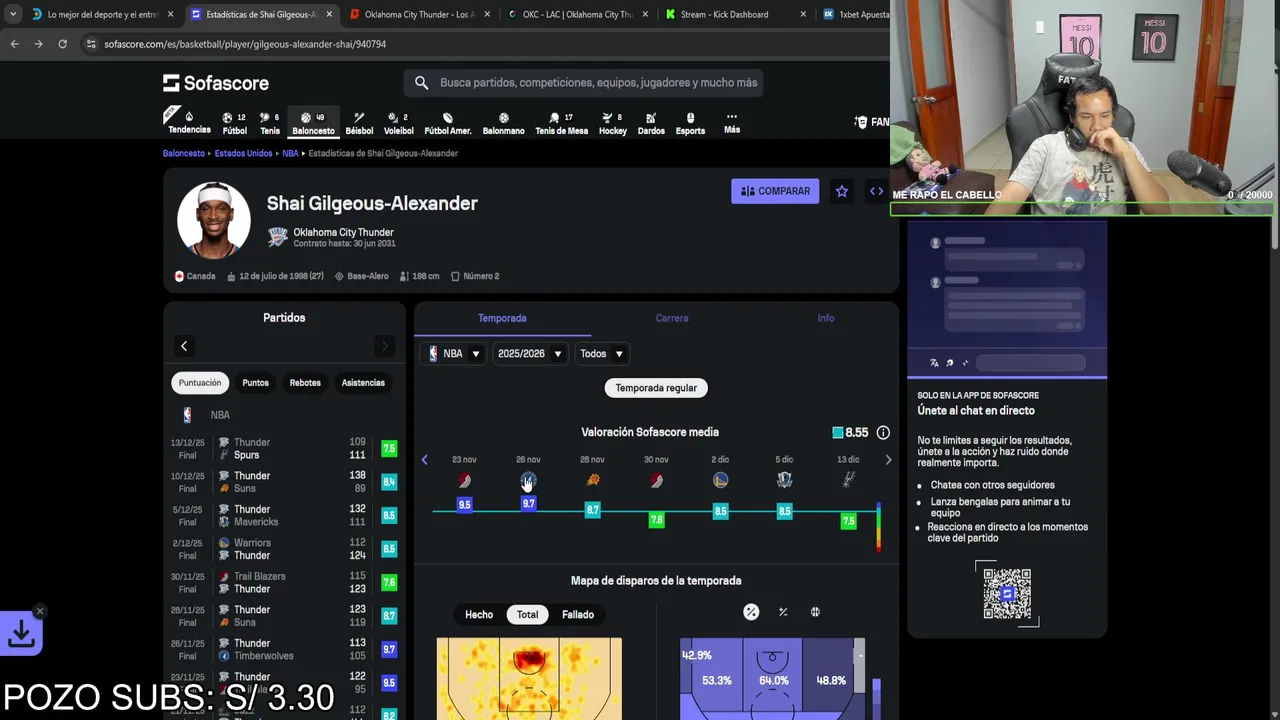Switch to the Carrera tab

coord(672,318)
